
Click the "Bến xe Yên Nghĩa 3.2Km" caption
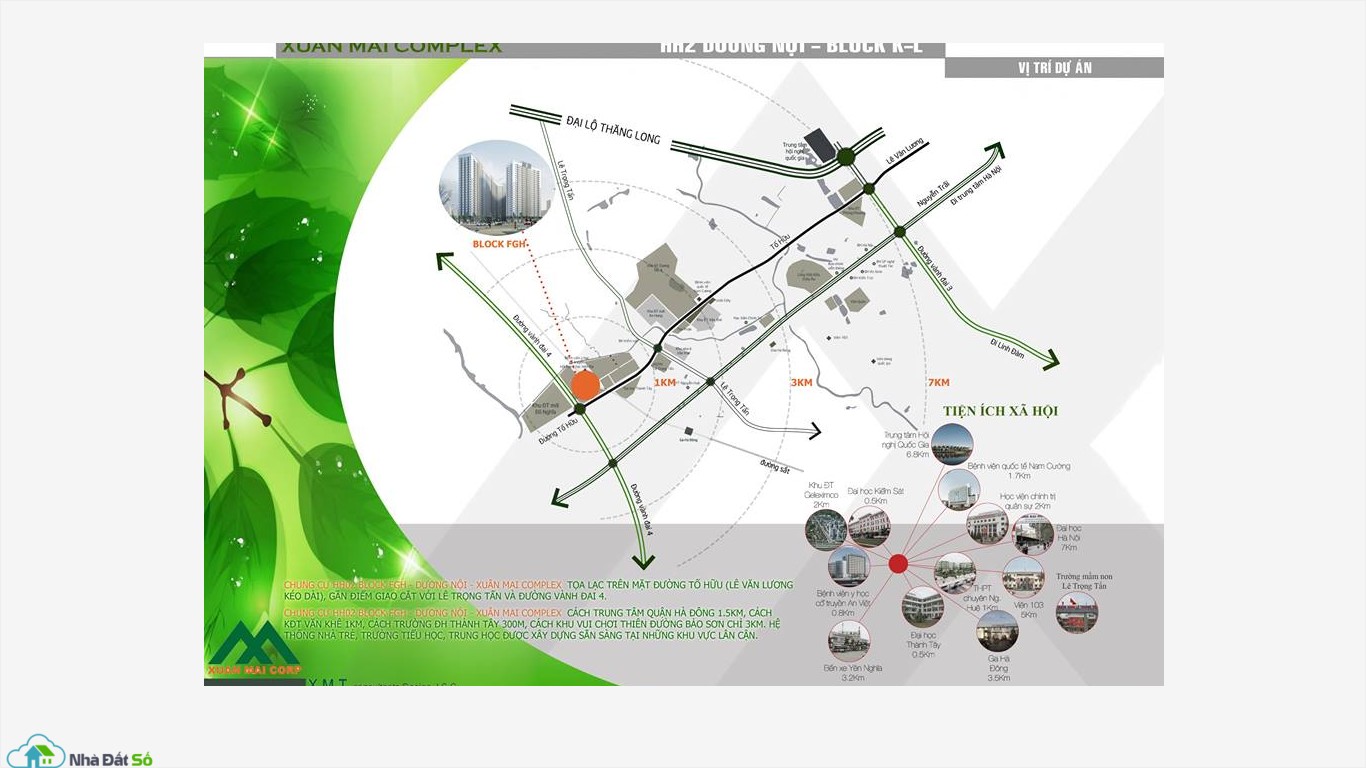tap(853, 673)
